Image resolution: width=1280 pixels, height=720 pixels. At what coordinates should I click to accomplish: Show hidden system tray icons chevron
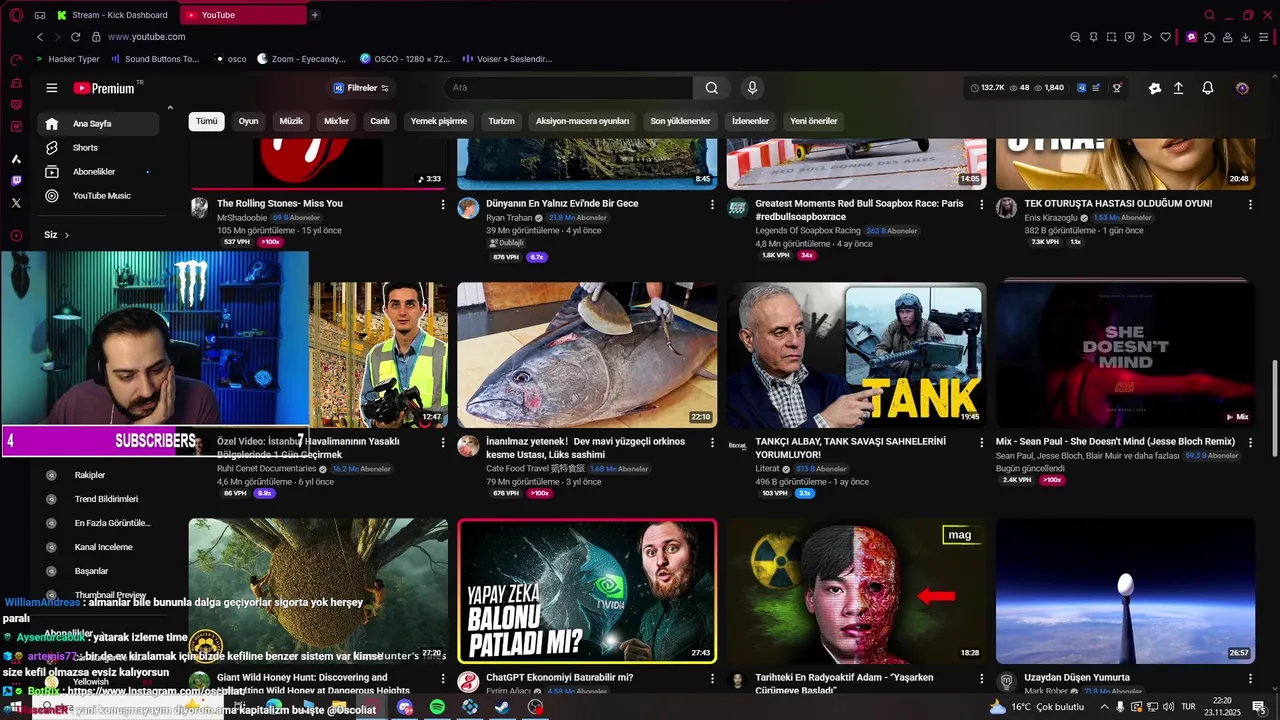pos(1105,707)
